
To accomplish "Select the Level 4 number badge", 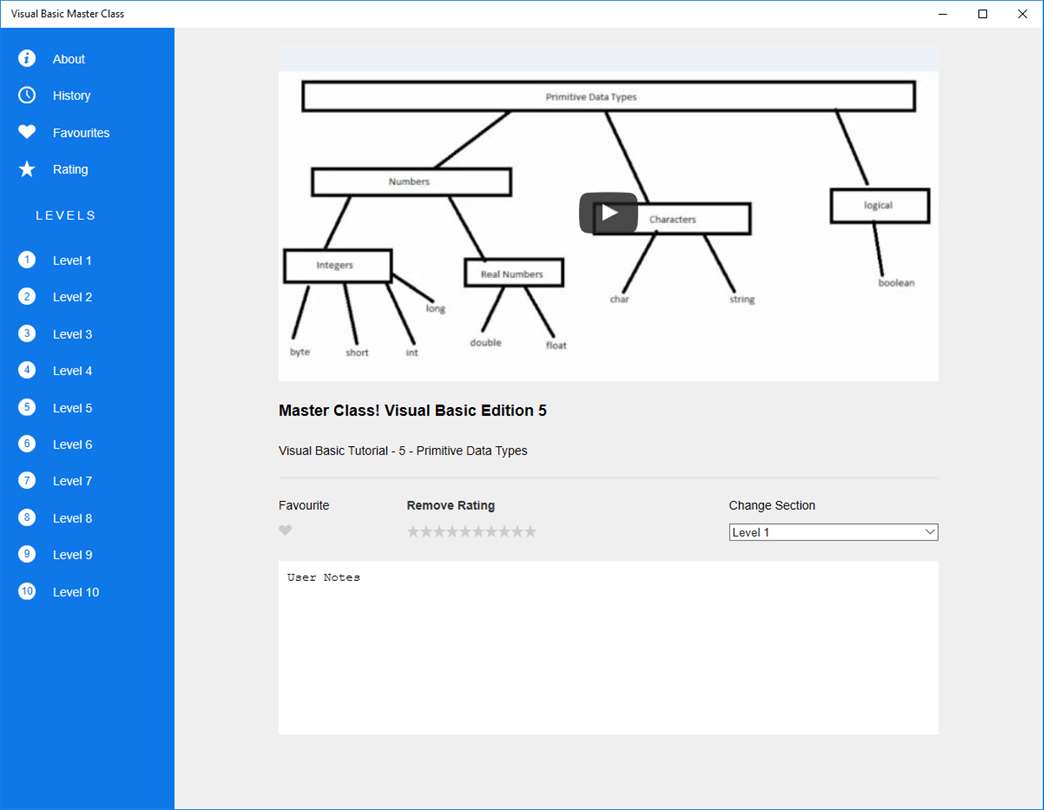I will [x=27, y=370].
